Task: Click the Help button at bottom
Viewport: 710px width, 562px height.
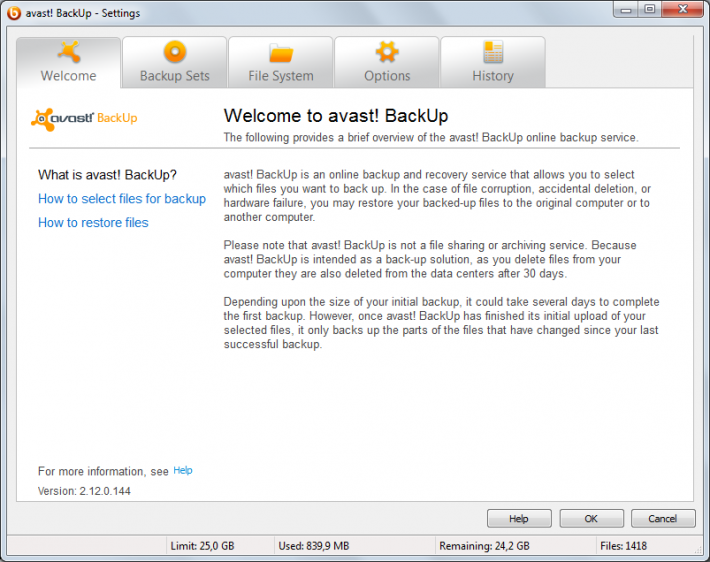Action: [519, 519]
